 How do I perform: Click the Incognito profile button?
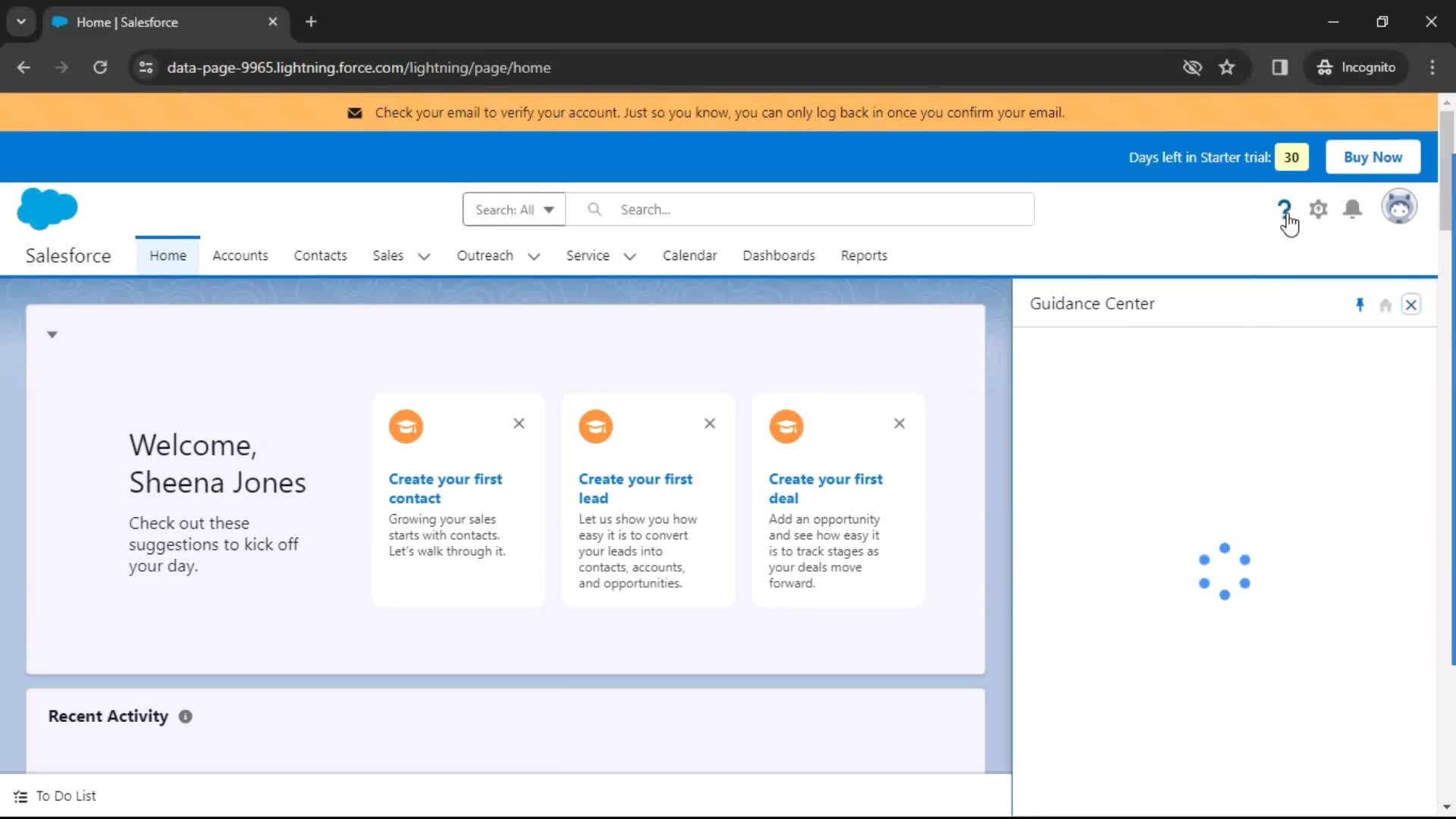pos(1357,67)
